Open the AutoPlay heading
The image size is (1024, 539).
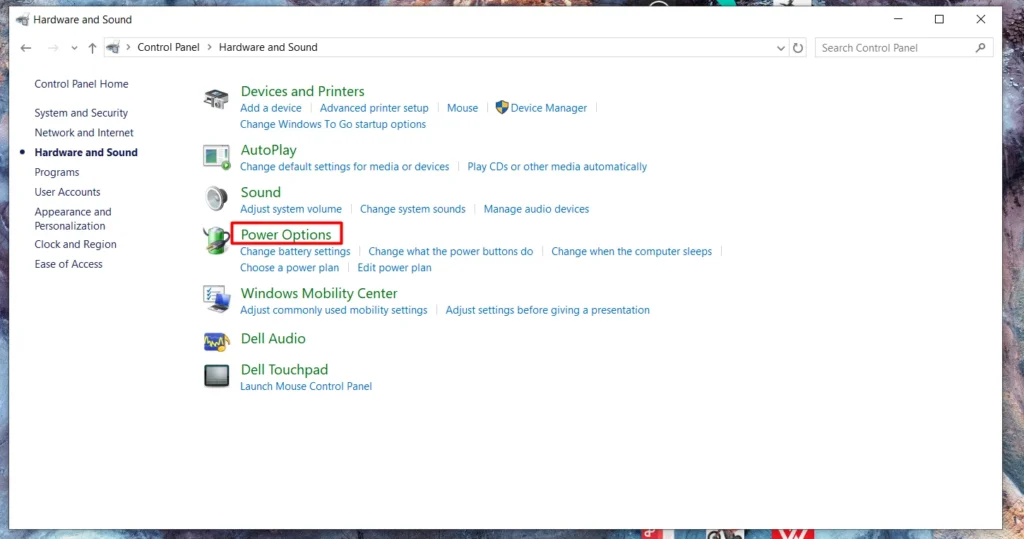click(268, 150)
